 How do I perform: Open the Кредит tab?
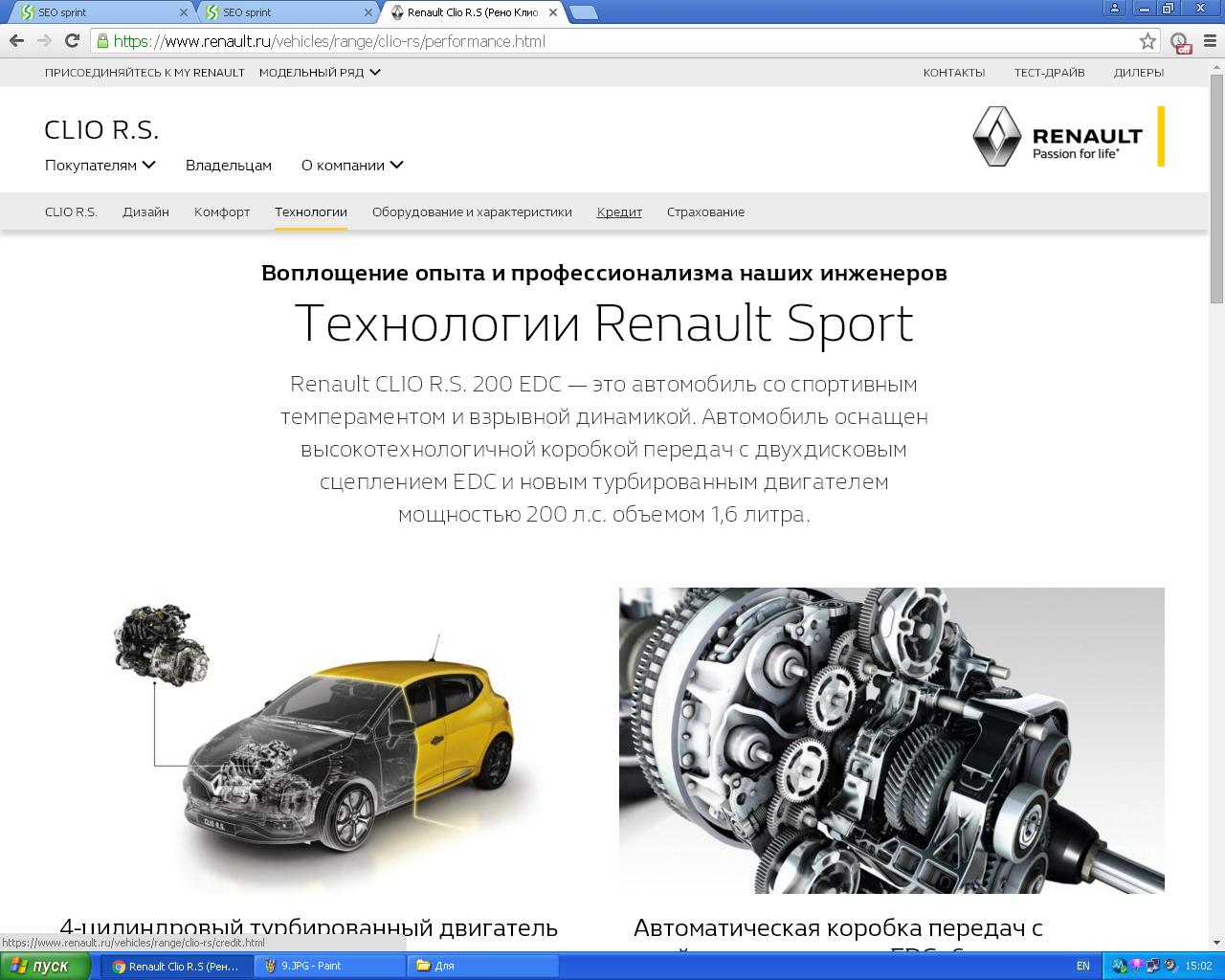coord(619,212)
